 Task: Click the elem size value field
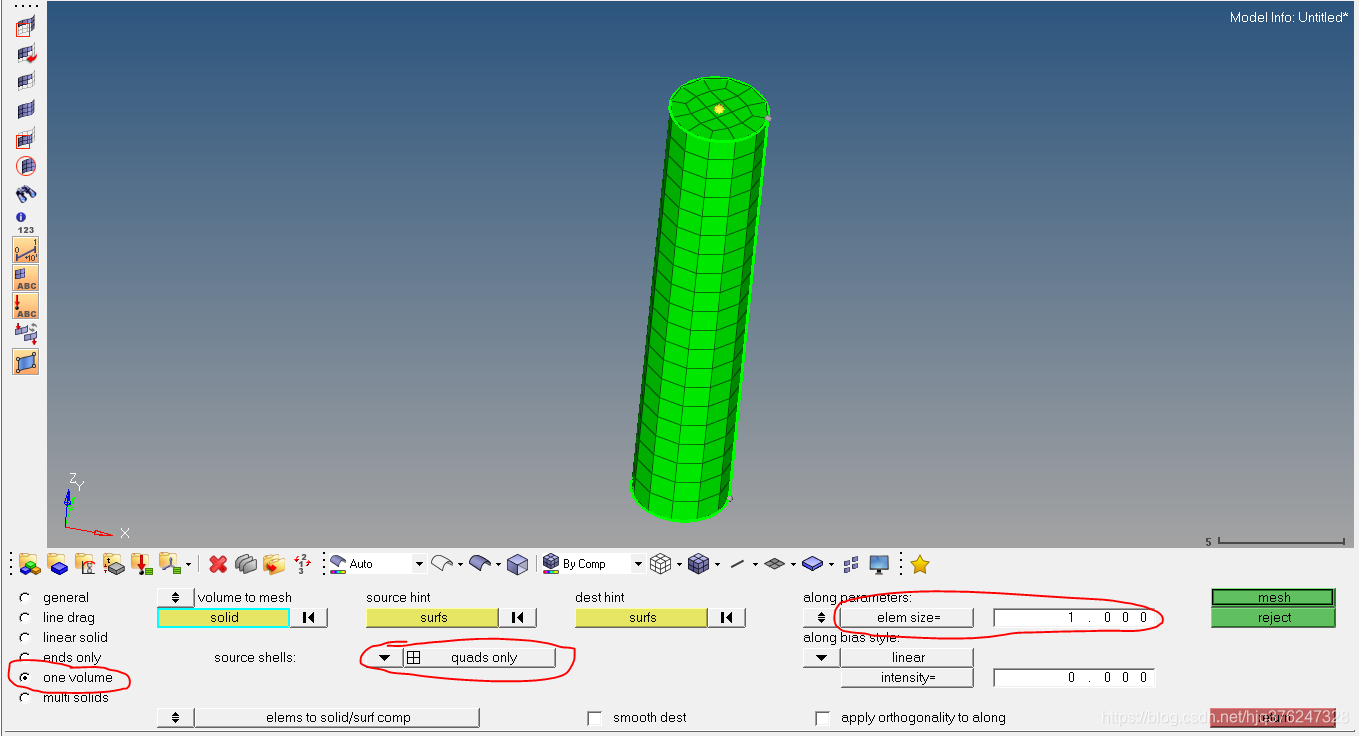coord(1073,618)
